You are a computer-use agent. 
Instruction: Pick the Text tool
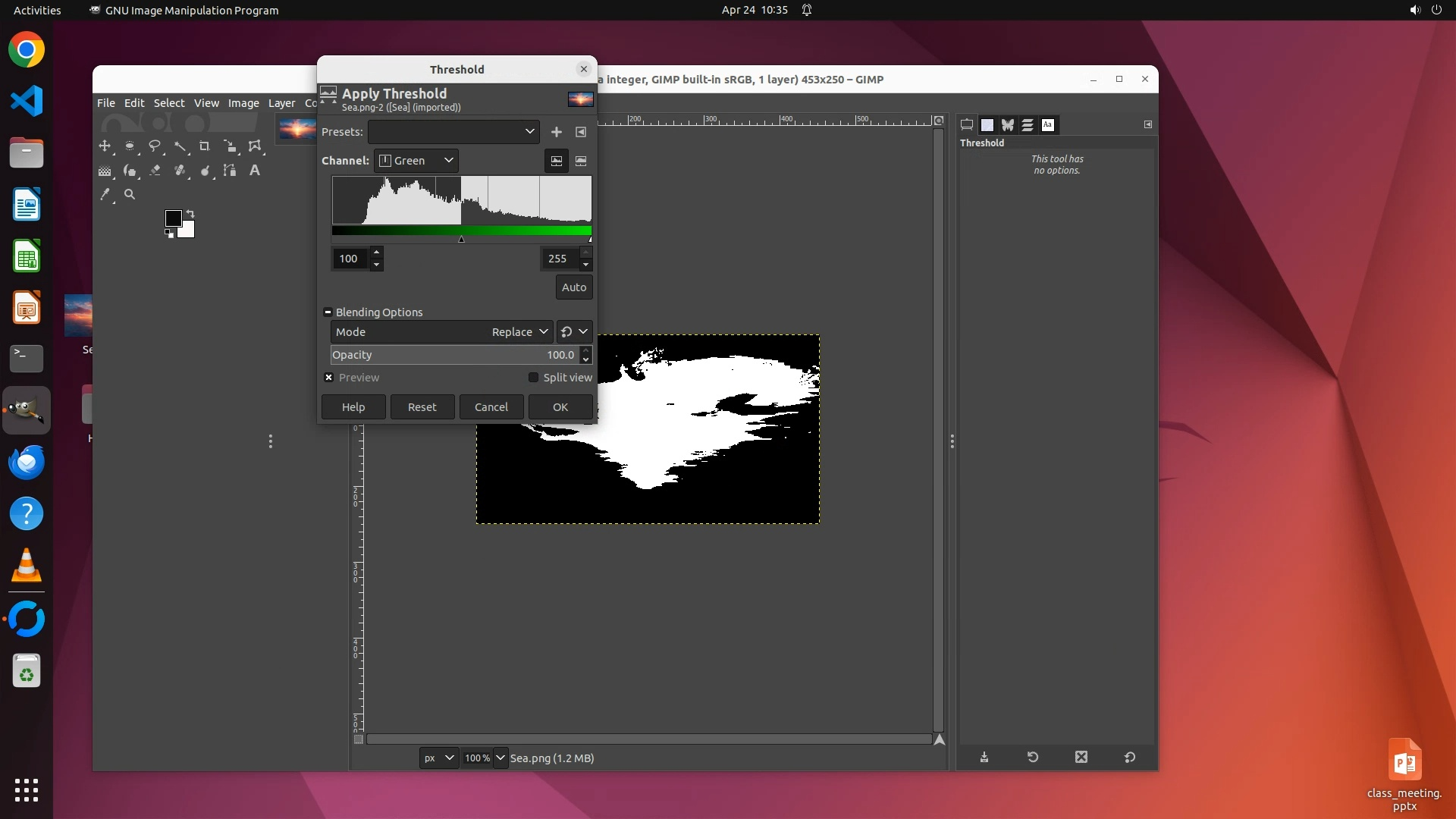pyautogui.click(x=255, y=171)
